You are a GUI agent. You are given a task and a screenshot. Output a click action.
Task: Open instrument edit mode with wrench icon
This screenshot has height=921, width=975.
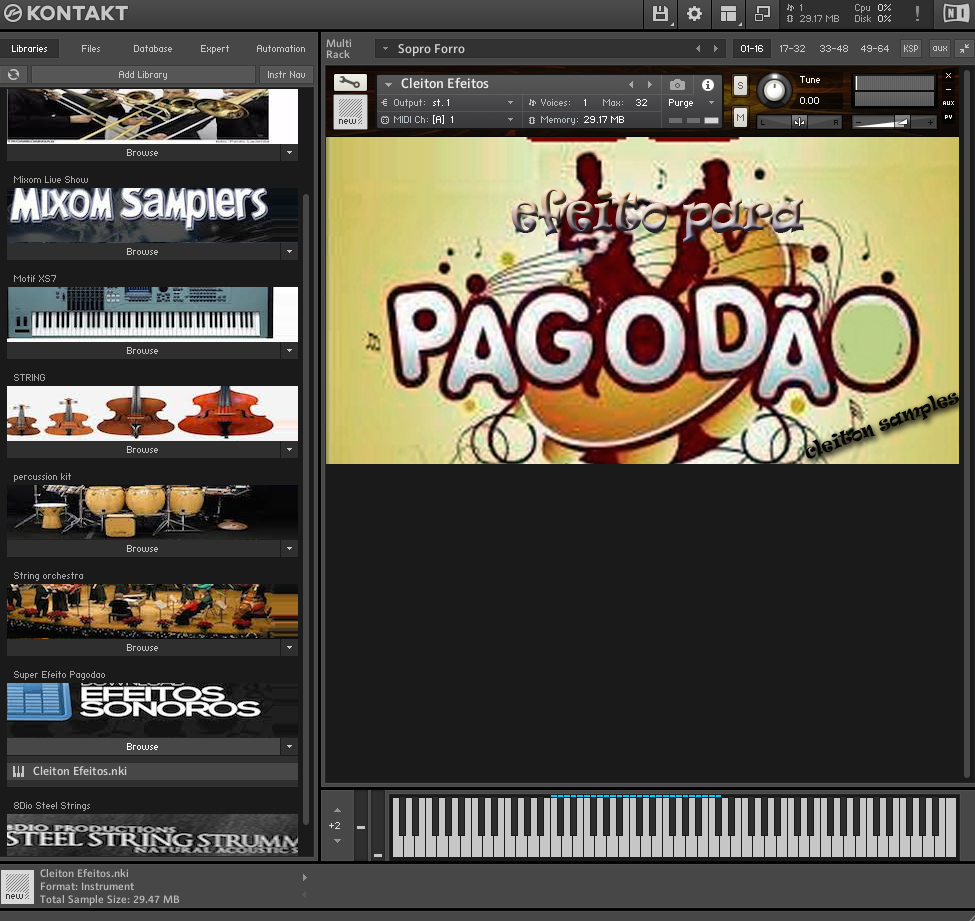(x=350, y=83)
